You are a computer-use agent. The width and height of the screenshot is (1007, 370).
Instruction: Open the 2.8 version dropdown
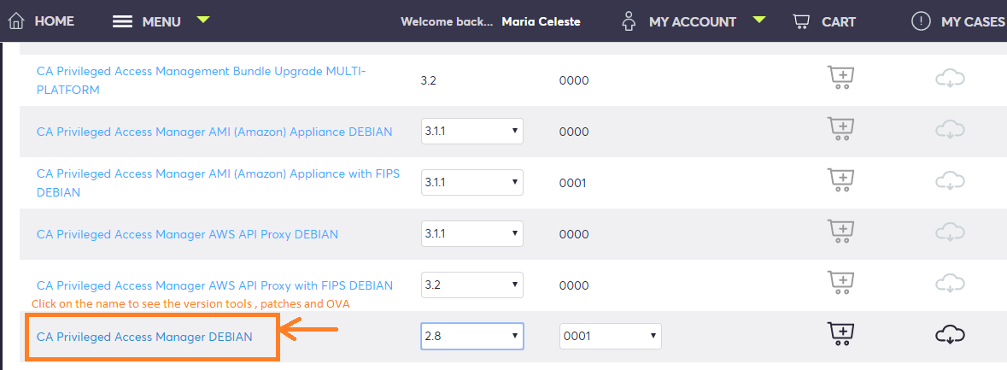472,336
